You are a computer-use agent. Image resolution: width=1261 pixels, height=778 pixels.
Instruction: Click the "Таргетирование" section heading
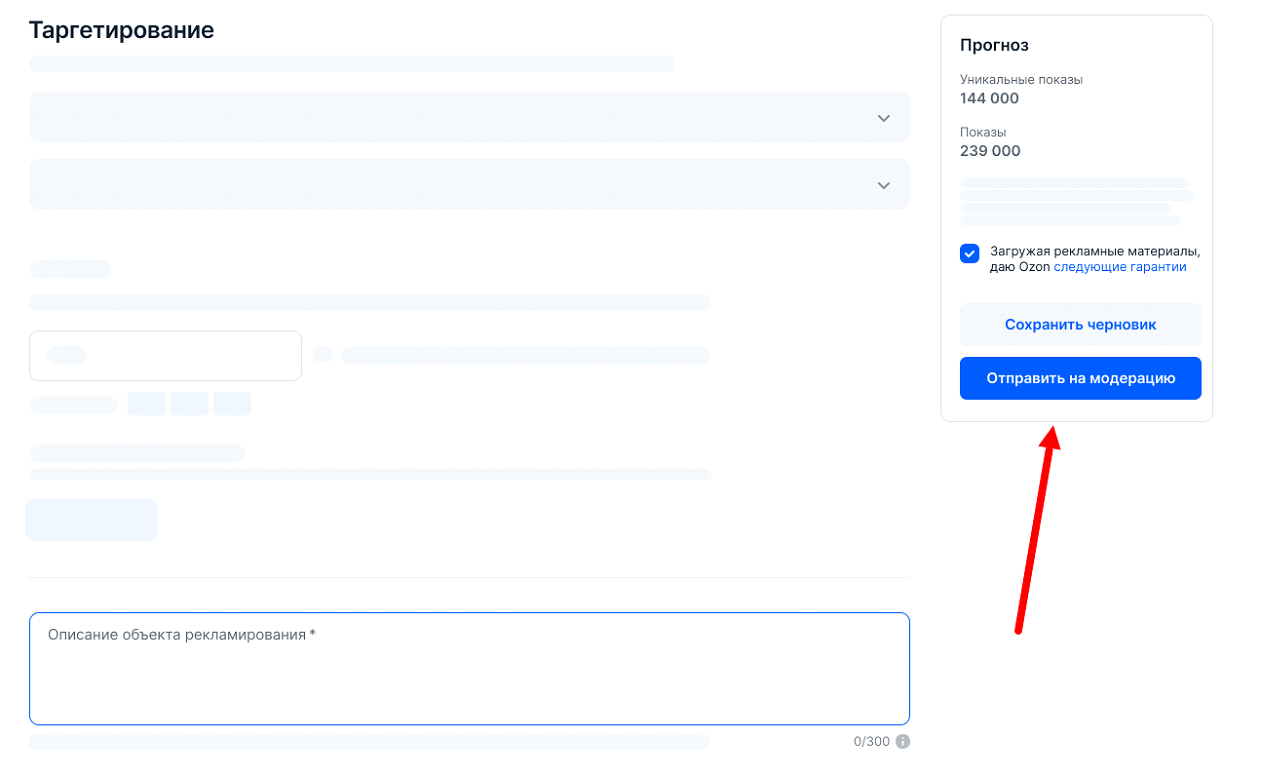tap(121, 30)
